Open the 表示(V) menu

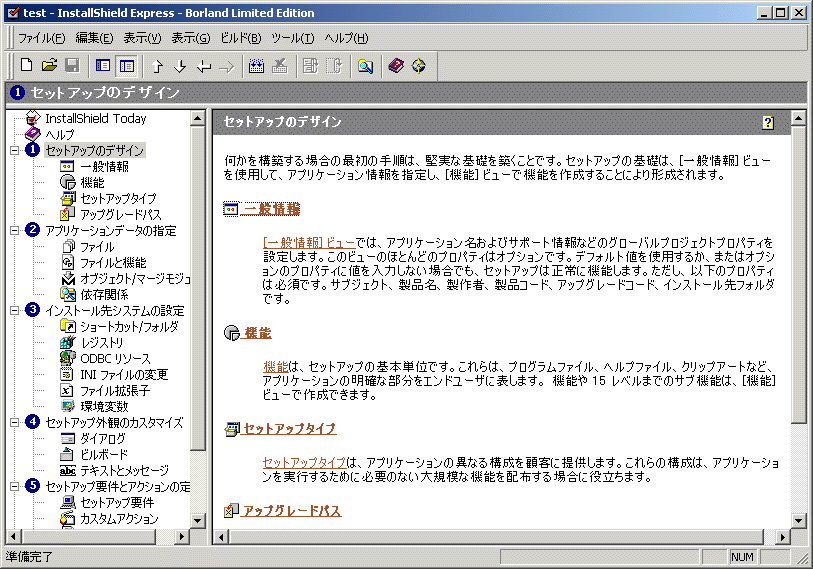coord(142,38)
